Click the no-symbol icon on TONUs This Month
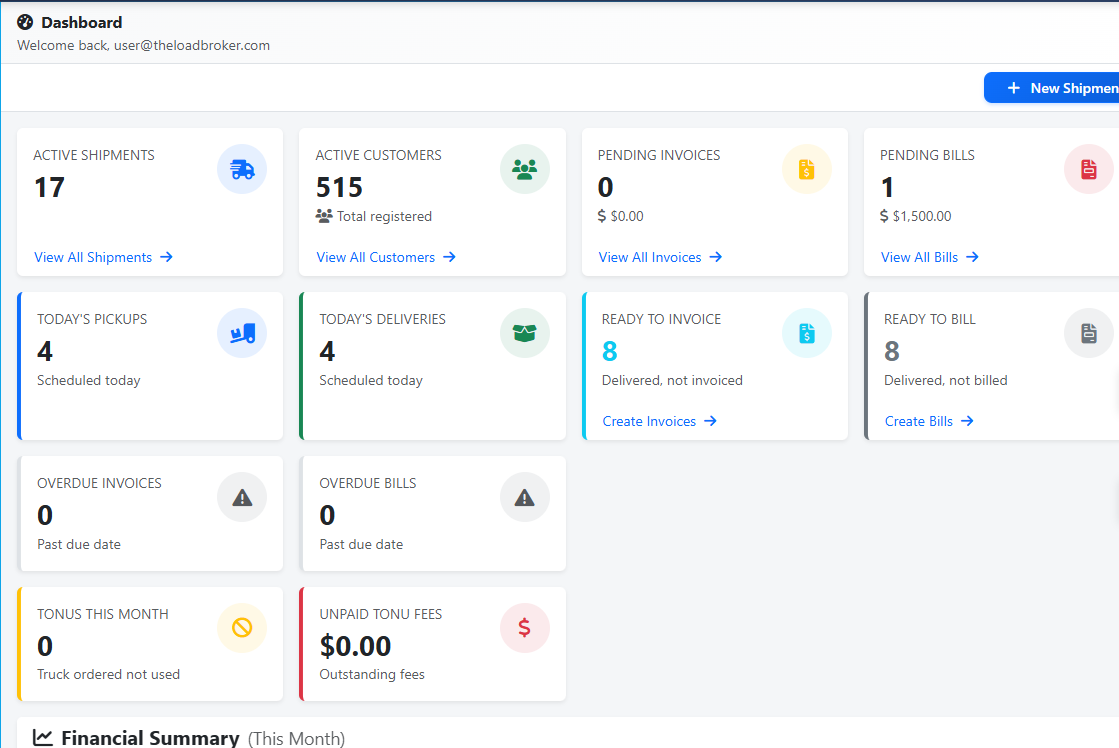Screen dimensions: 1119x748 [241, 627]
